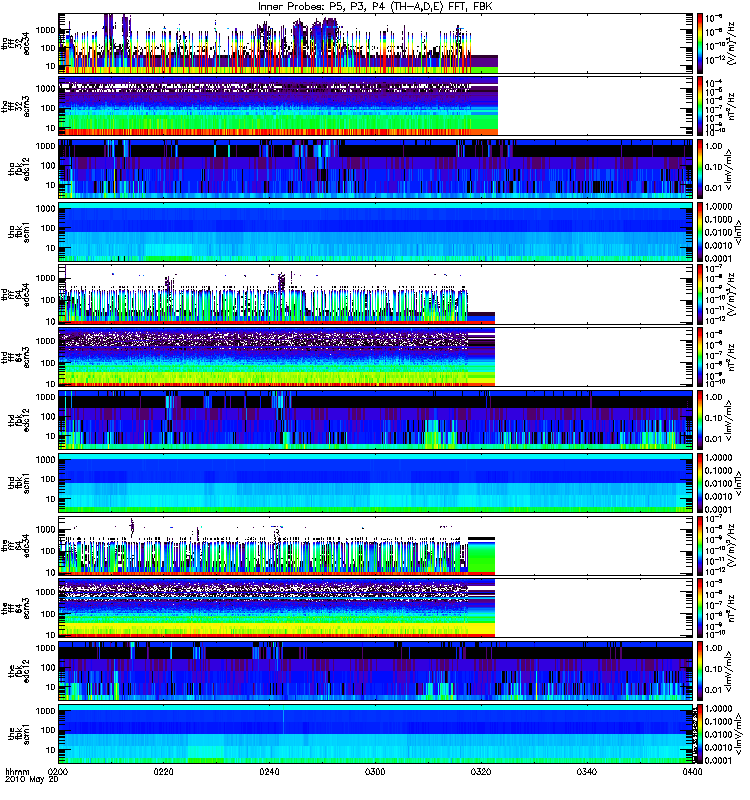Click the nT²/Hz unit label of tha scm3
Screen dimensions: 750x800
731,106
